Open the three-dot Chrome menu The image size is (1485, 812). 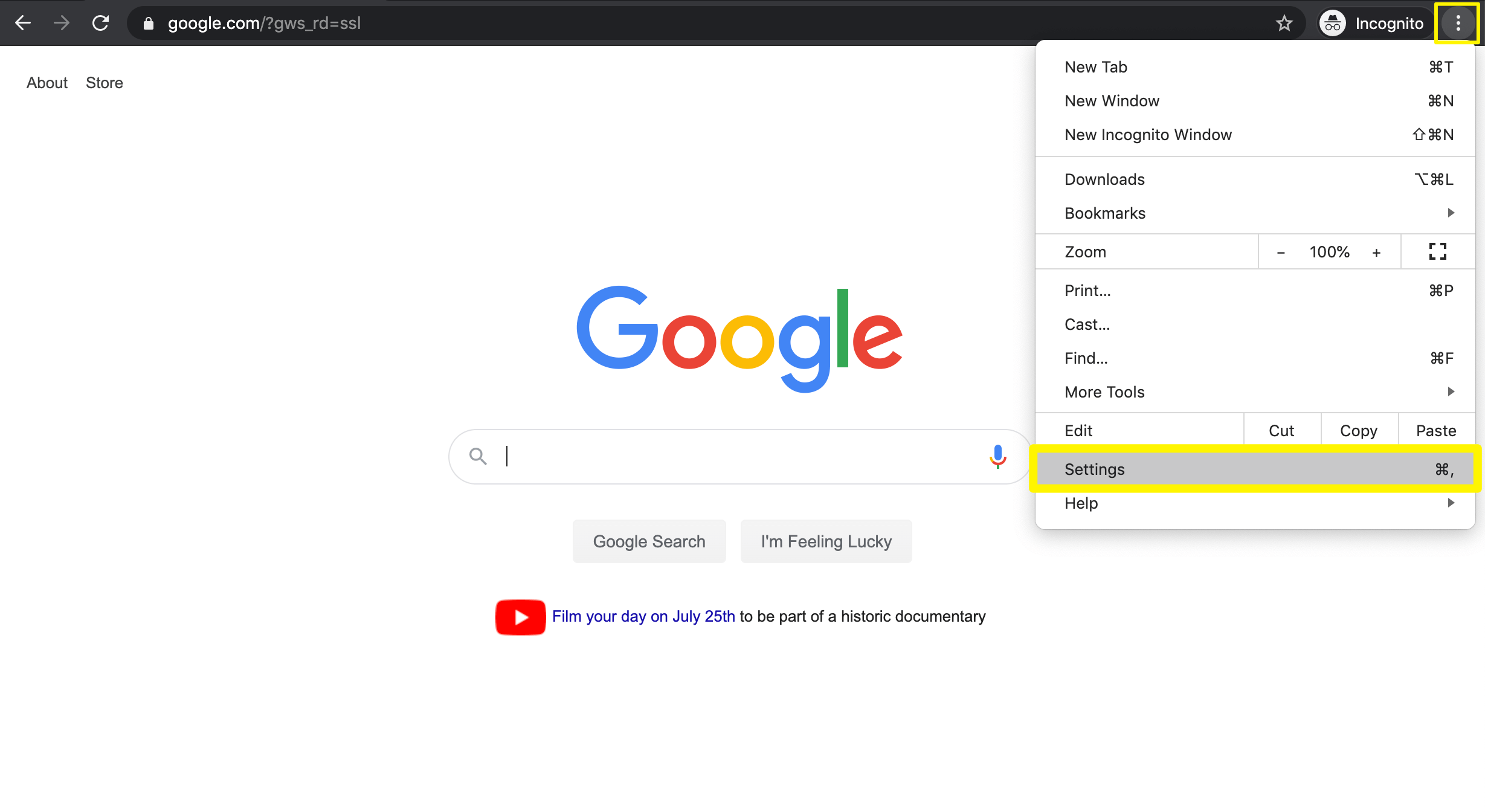tap(1458, 23)
